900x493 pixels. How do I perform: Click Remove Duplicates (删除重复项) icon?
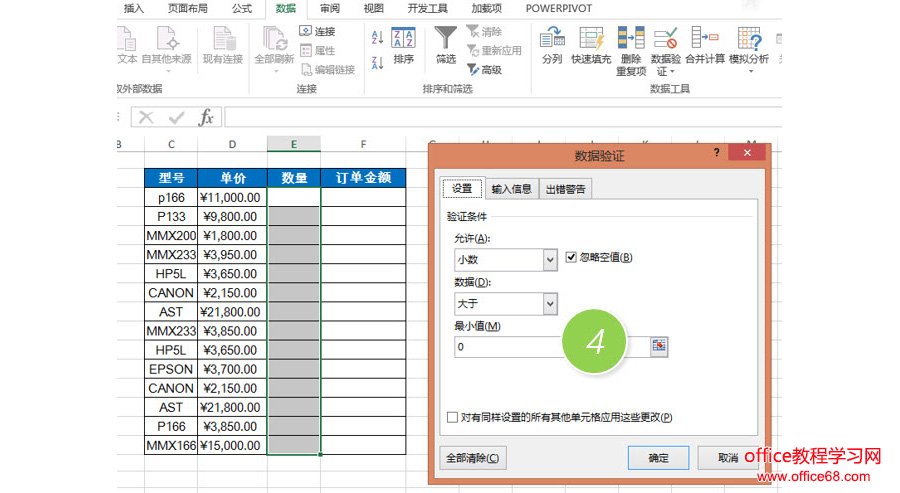[x=631, y=39]
